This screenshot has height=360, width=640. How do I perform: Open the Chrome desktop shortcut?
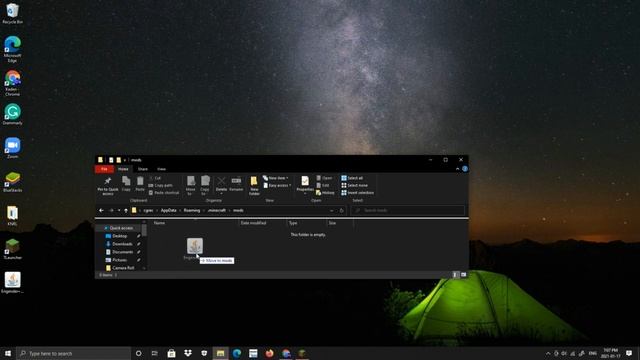pos(12,83)
